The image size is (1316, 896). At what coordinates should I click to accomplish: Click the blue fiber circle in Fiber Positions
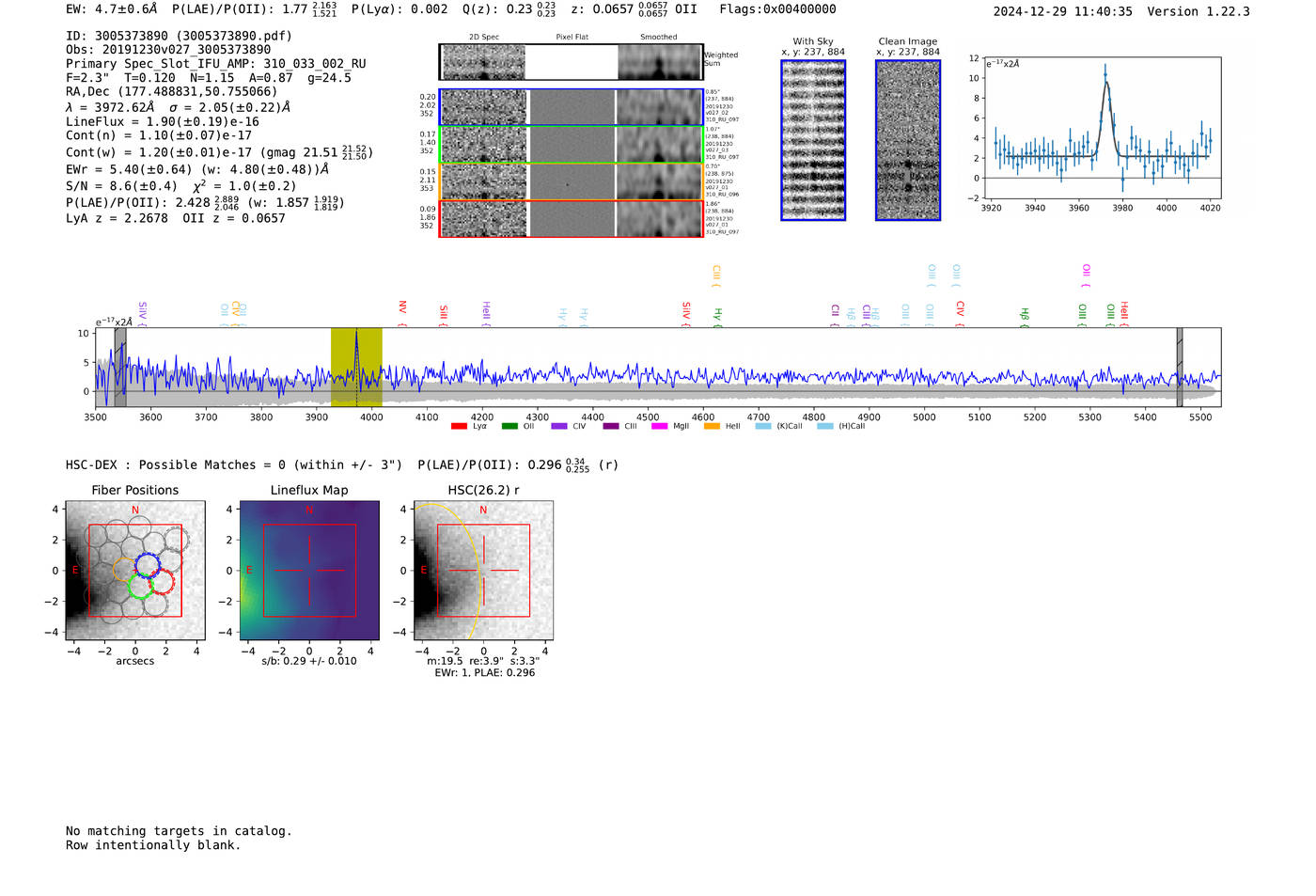coord(148,564)
